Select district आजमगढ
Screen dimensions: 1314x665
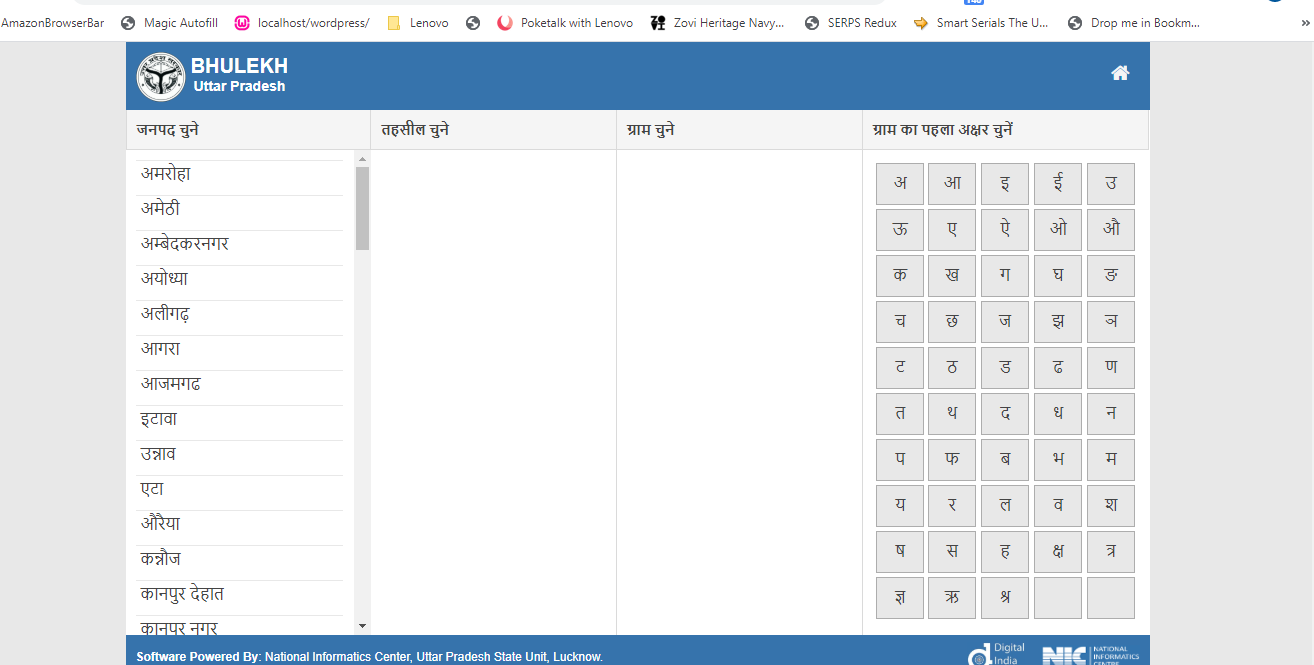240,384
